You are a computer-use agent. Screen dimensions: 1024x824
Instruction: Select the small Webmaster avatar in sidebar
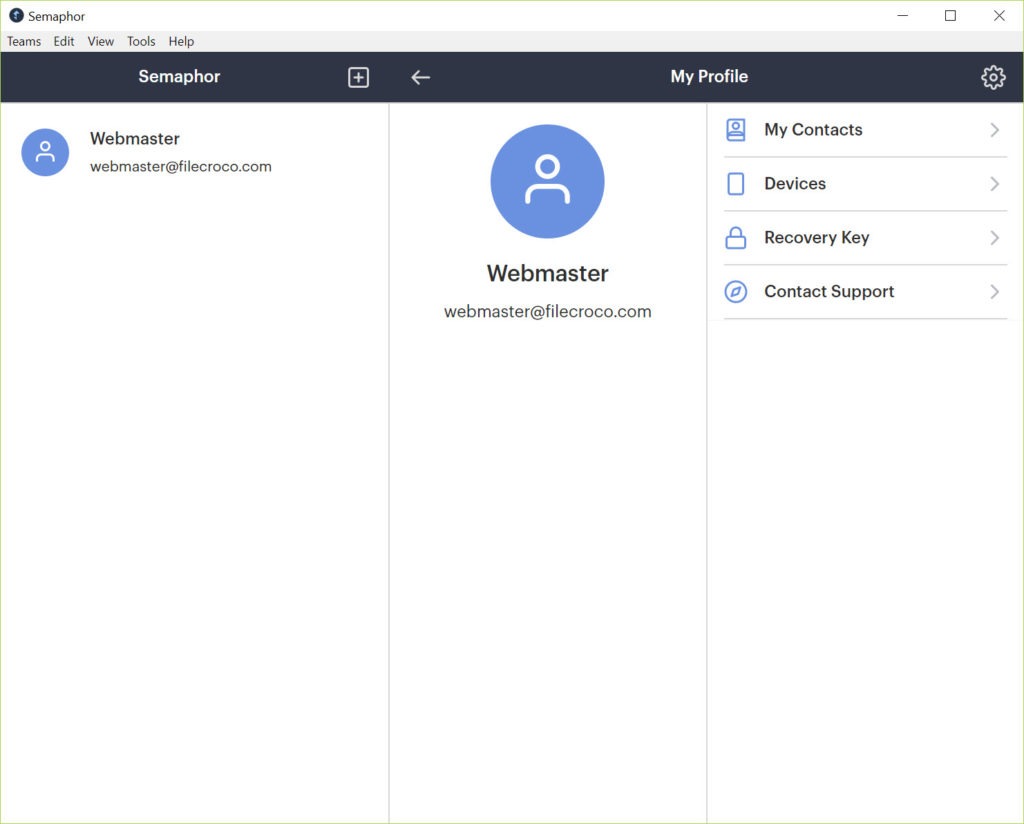pos(45,152)
